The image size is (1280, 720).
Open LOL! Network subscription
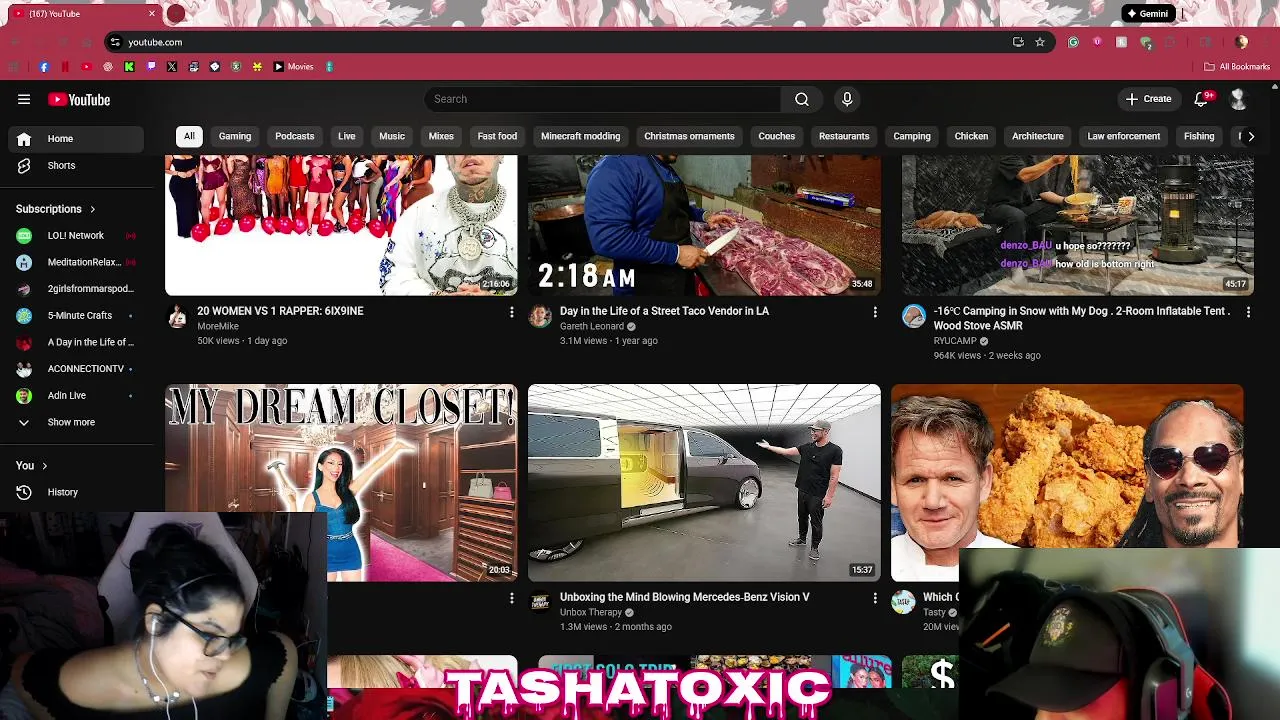point(76,236)
